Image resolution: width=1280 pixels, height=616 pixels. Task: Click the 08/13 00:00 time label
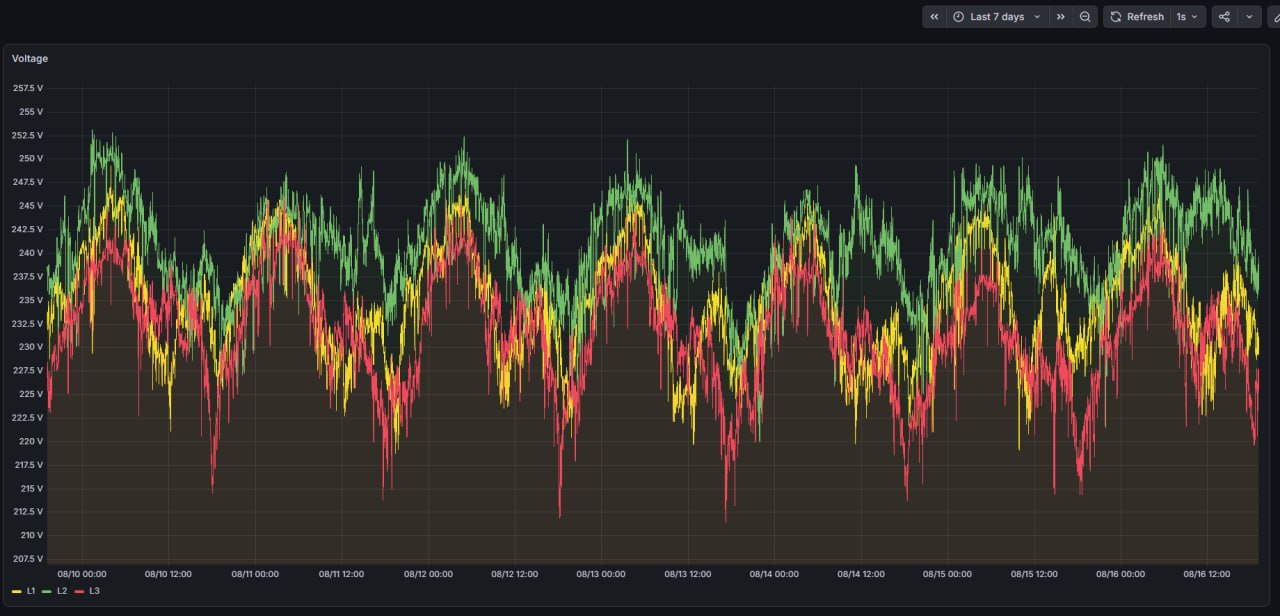tap(601, 574)
